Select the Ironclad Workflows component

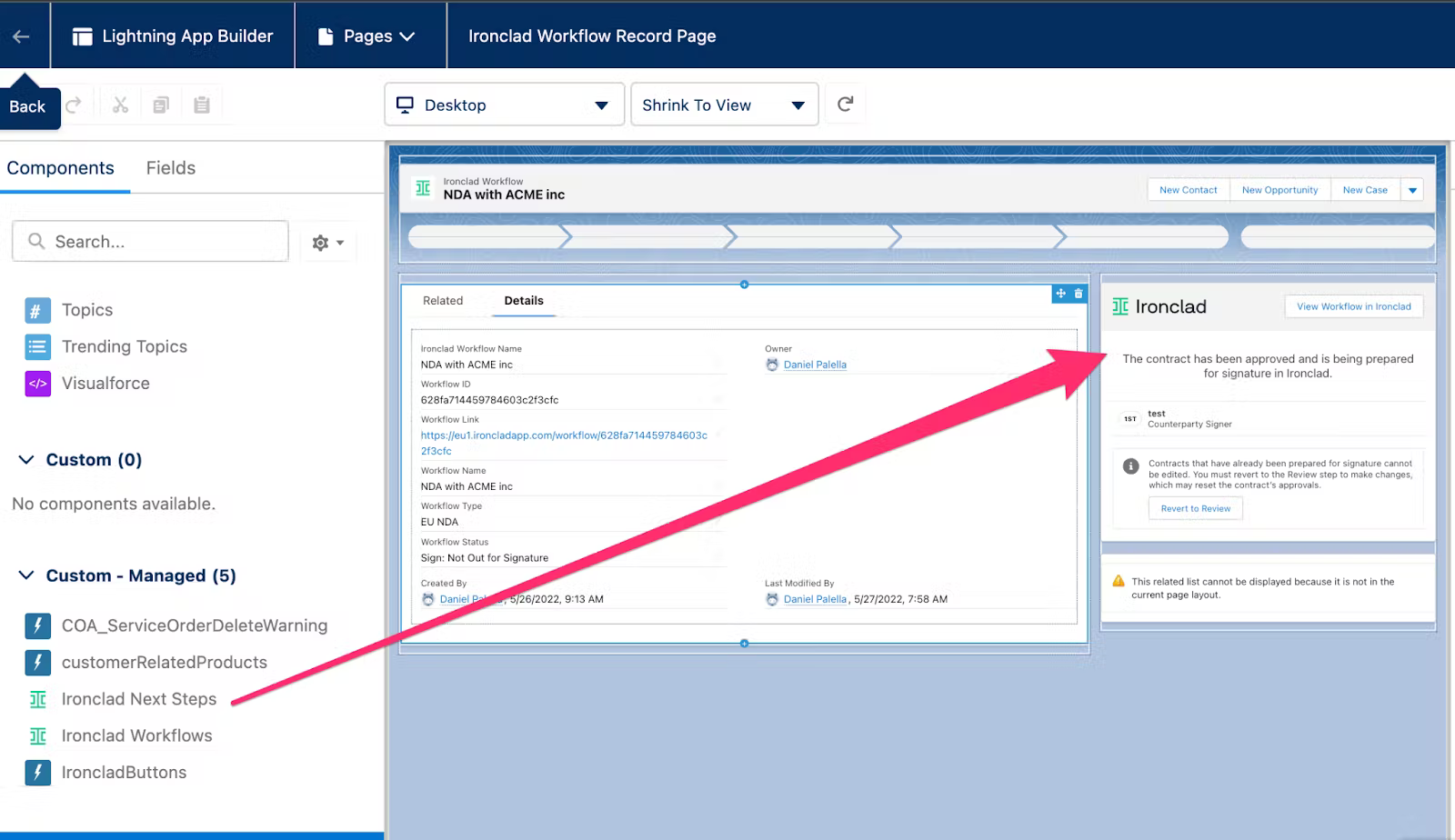point(137,736)
